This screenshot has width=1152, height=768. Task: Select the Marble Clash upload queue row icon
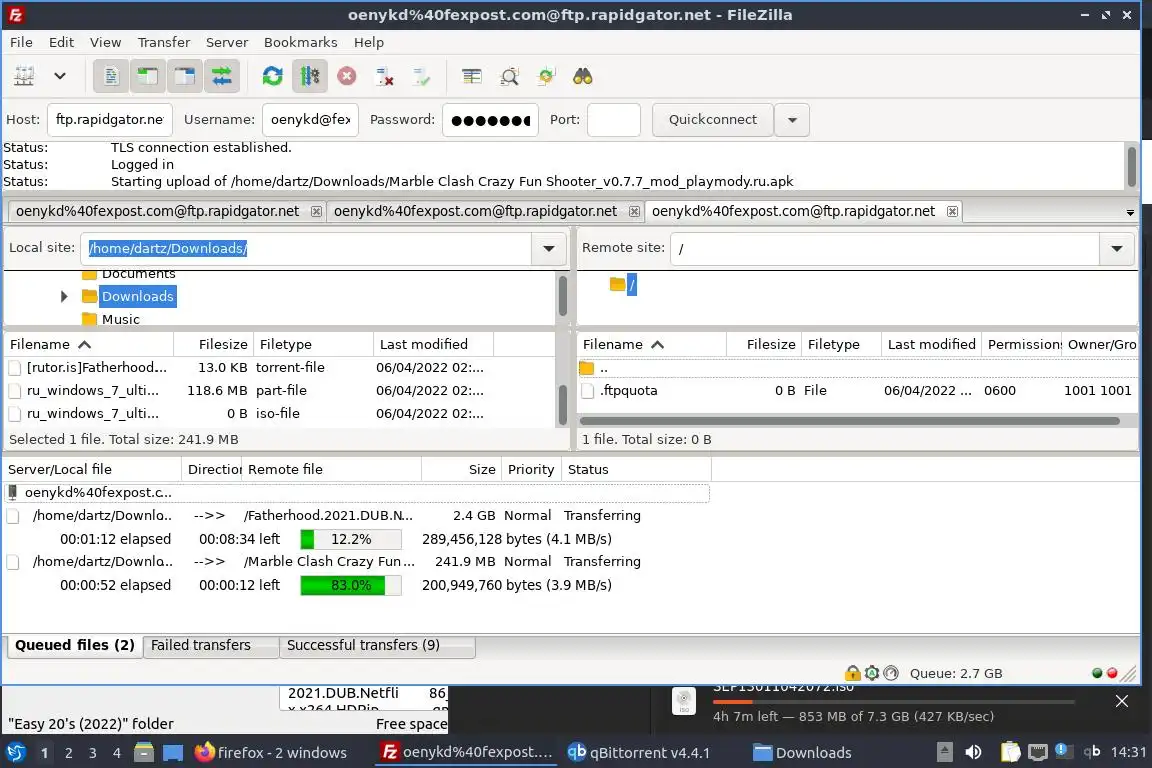pyautogui.click(x=12, y=563)
